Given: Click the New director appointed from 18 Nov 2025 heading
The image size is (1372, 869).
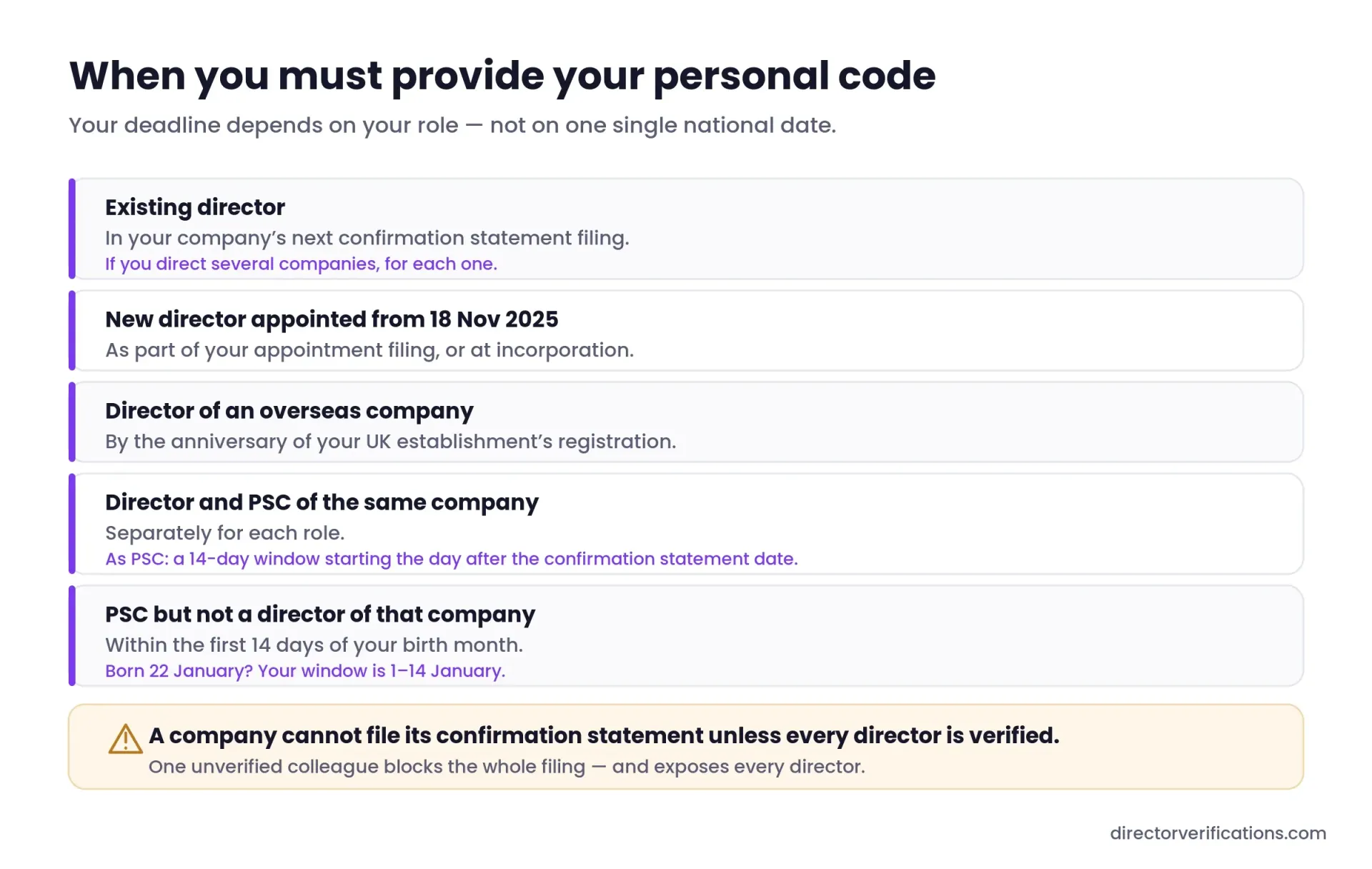Looking at the screenshot, I should (332, 319).
